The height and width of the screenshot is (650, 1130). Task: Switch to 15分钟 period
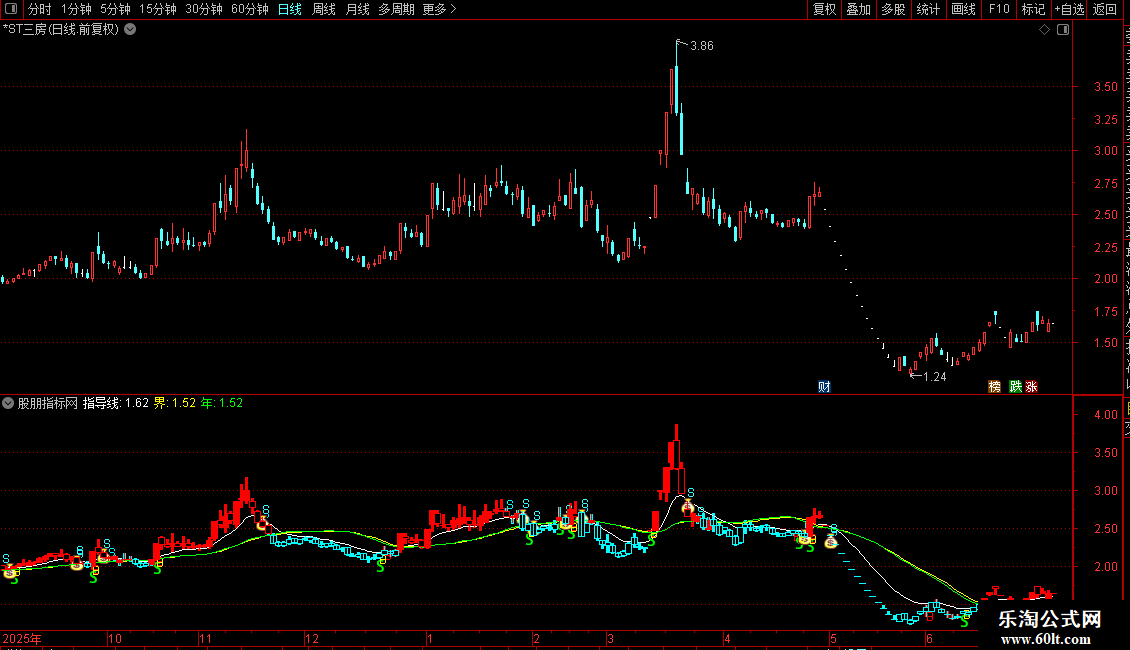(x=158, y=9)
